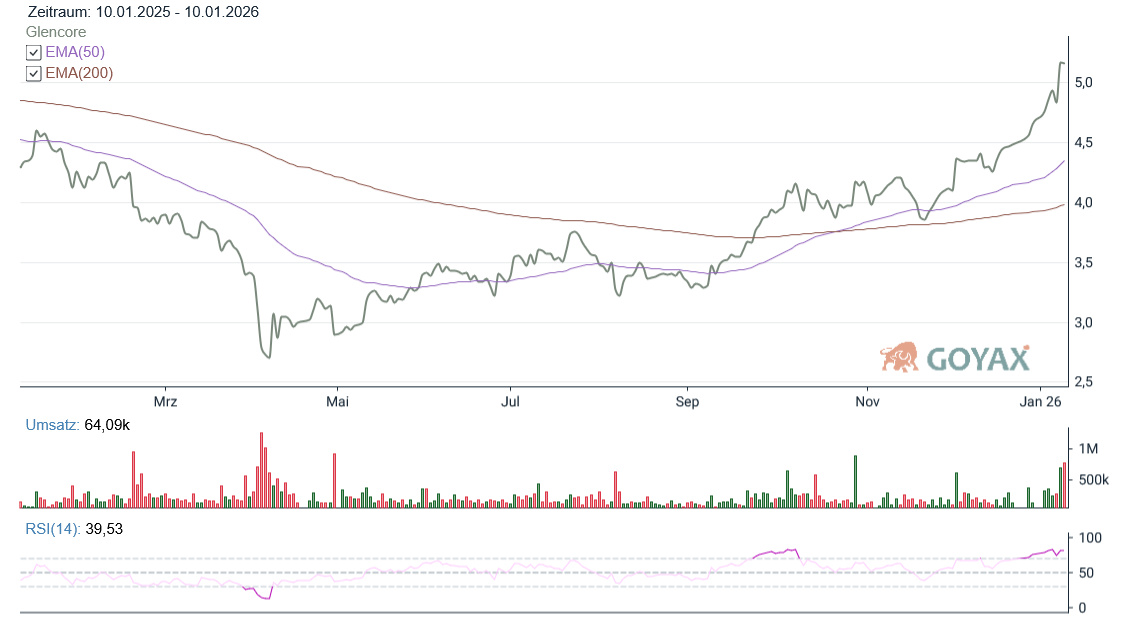
Task: Click the Nov label on time axis
Action: click(x=866, y=402)
